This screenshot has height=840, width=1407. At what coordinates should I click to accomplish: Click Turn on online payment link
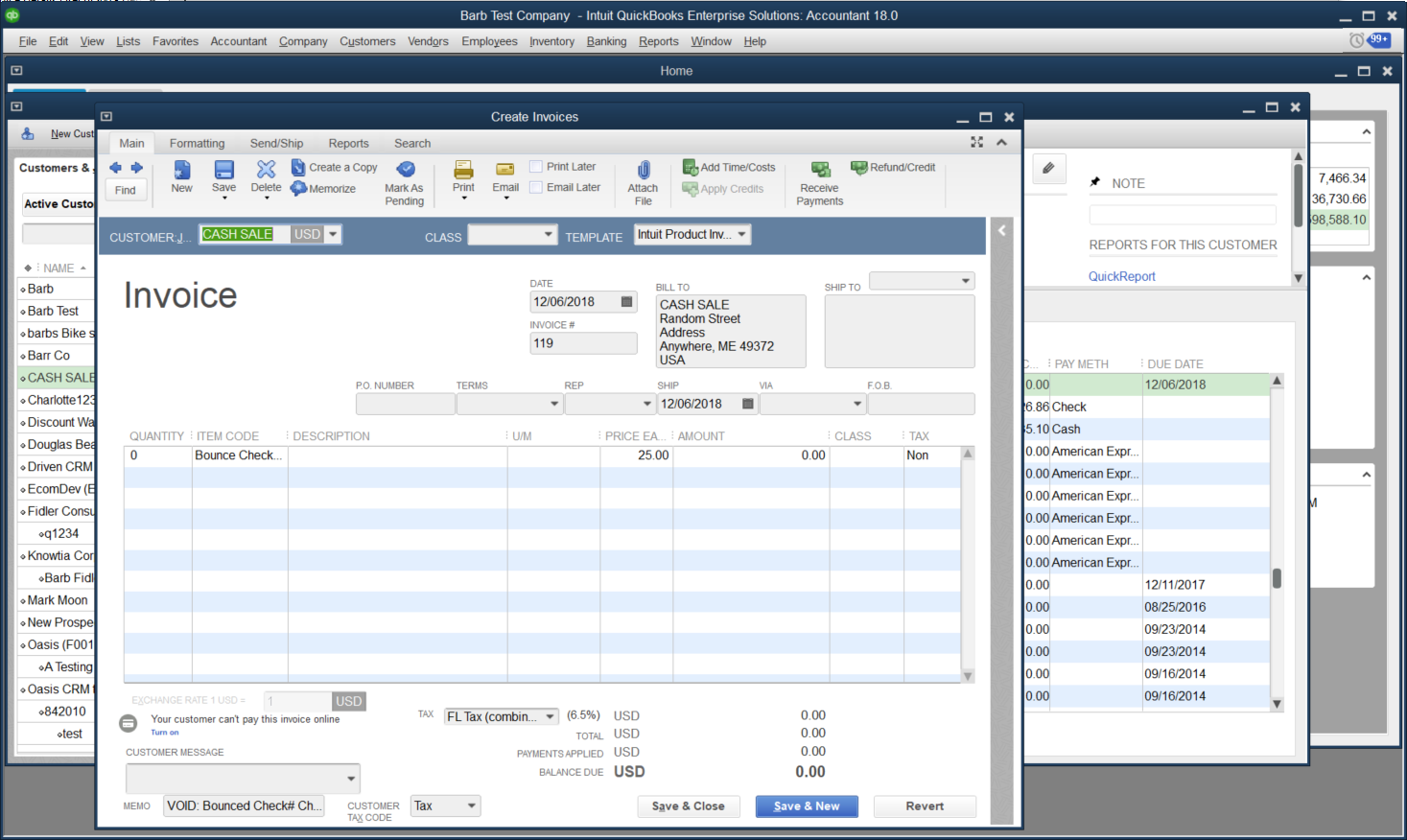tap(165, 733)
